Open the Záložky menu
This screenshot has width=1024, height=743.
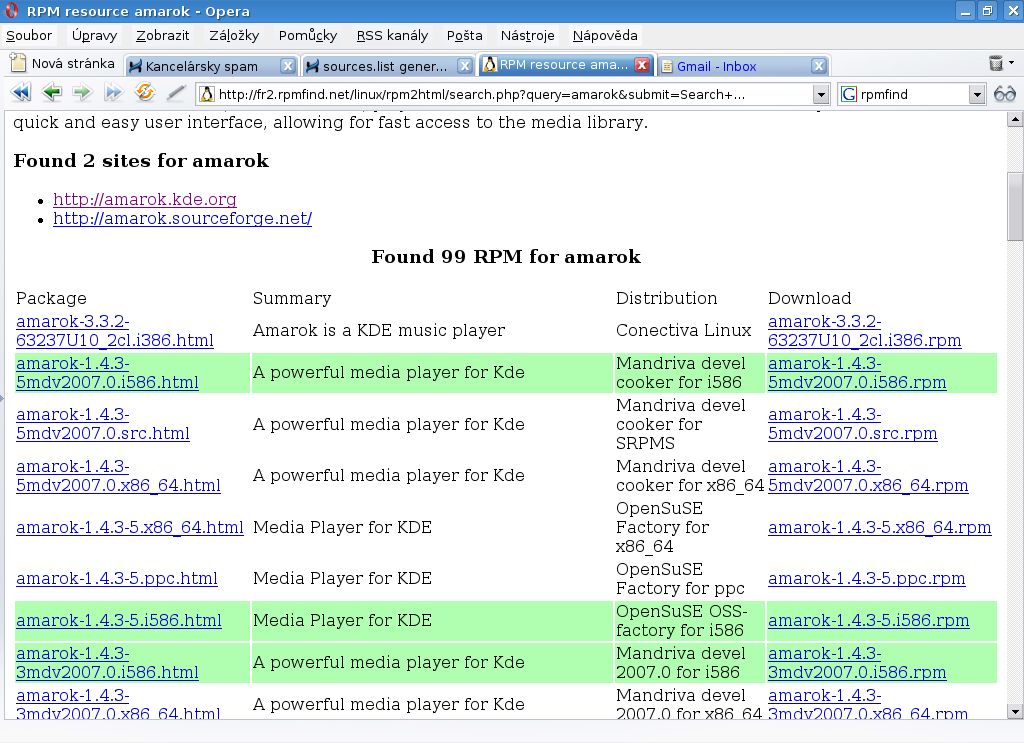point(234,35)
